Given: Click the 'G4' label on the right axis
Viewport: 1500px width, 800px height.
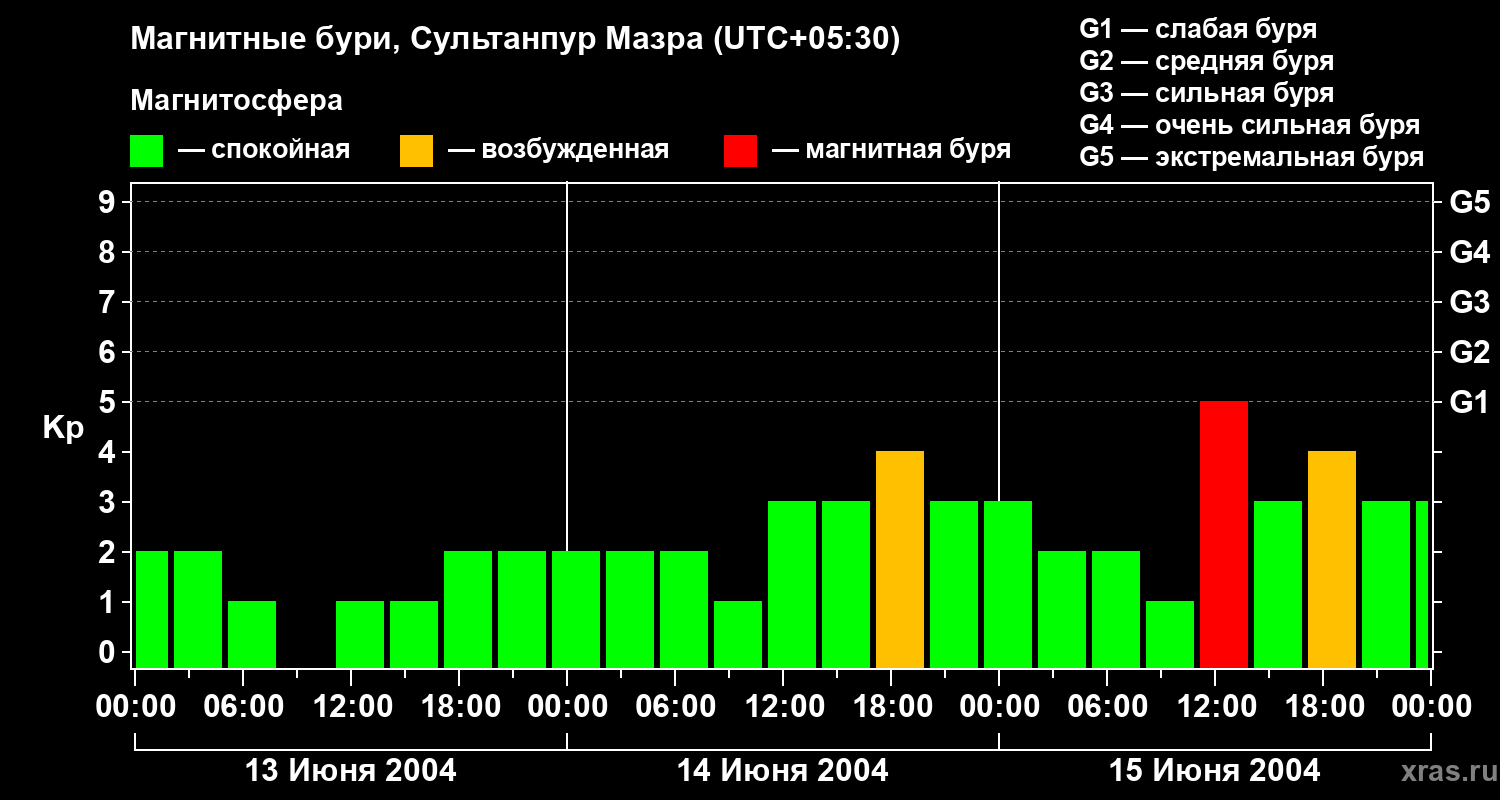Looking at the screenshot, I should click(x=1470, y=252).
